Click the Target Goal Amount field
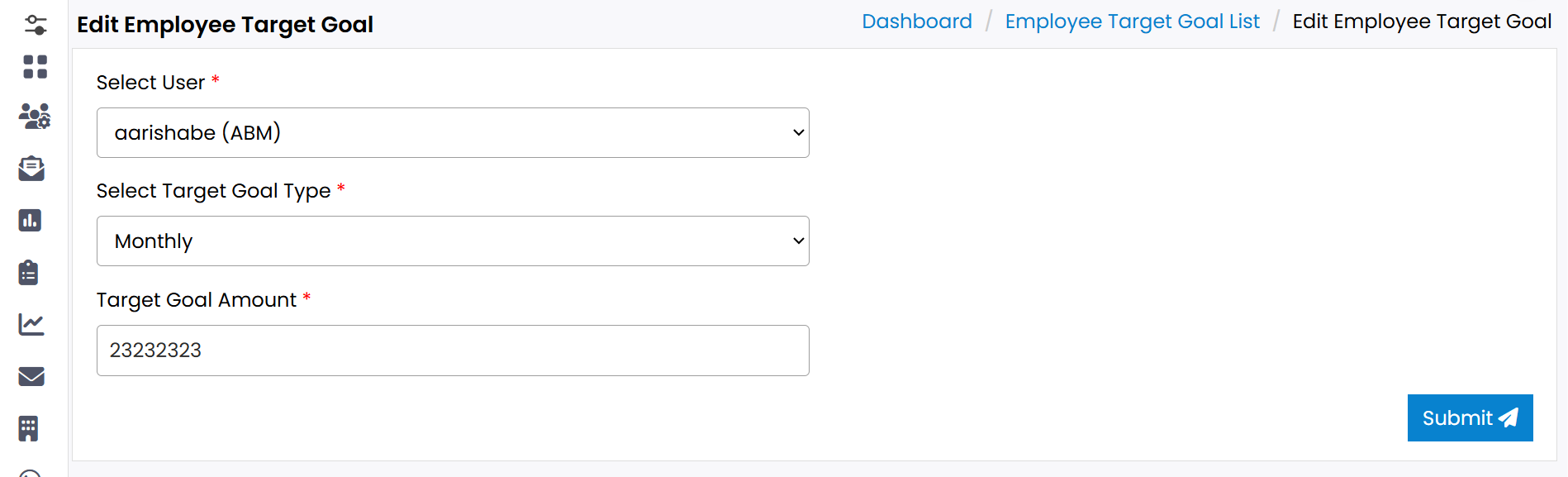The image size is (1568, 477). (x=453, y=351)
